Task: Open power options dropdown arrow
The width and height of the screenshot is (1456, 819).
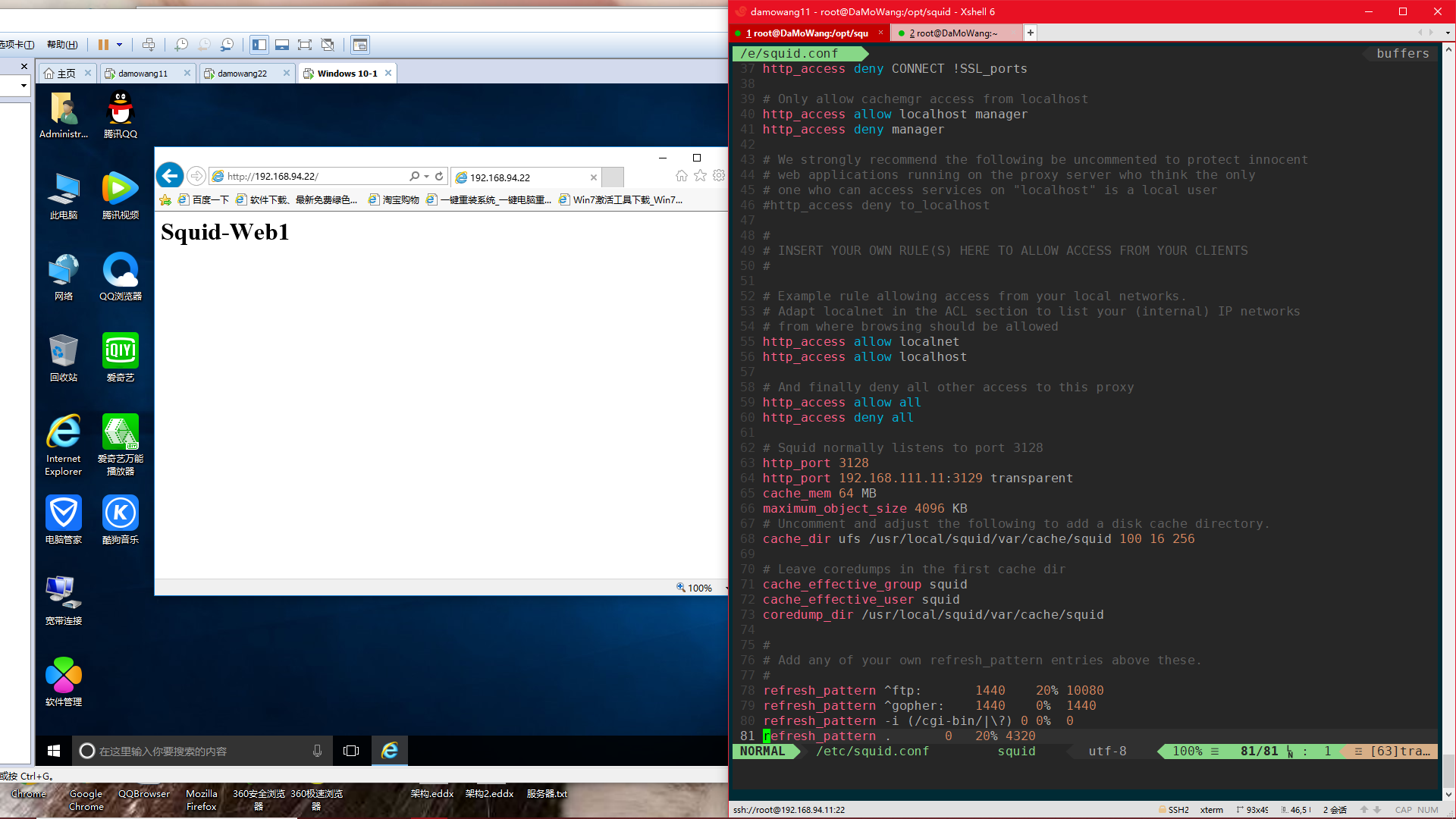Action: [x=119, y=45]
